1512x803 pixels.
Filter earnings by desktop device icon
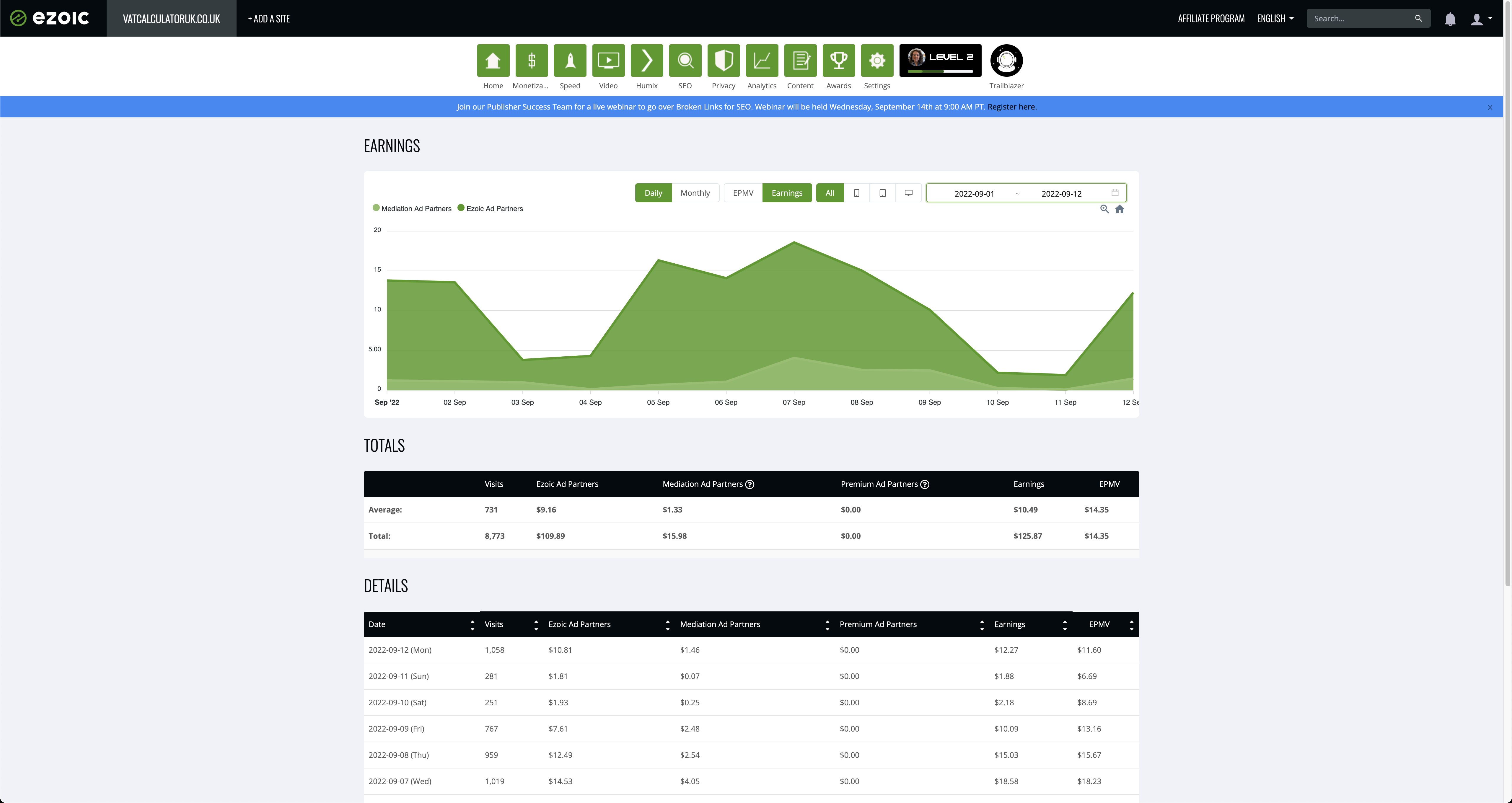tap(909, 193)
